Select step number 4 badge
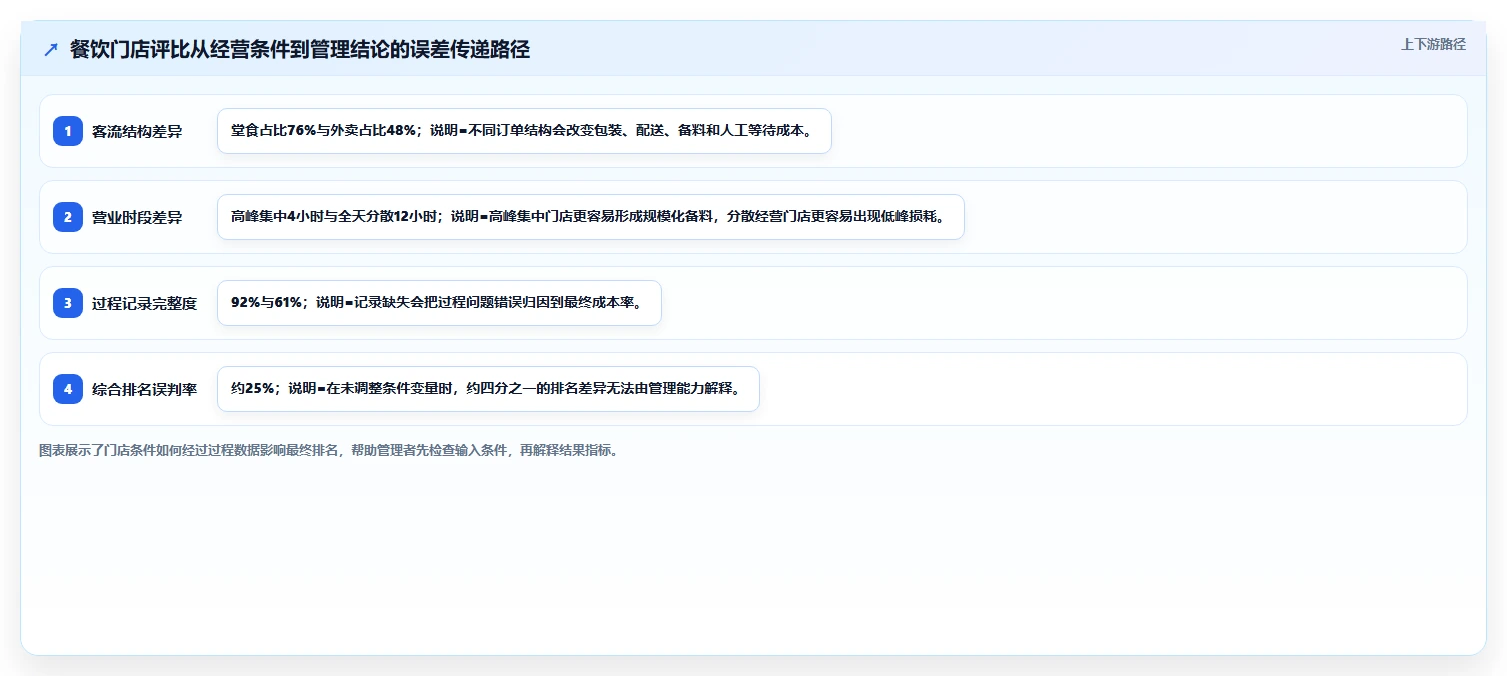 click(x=68, y=389)
